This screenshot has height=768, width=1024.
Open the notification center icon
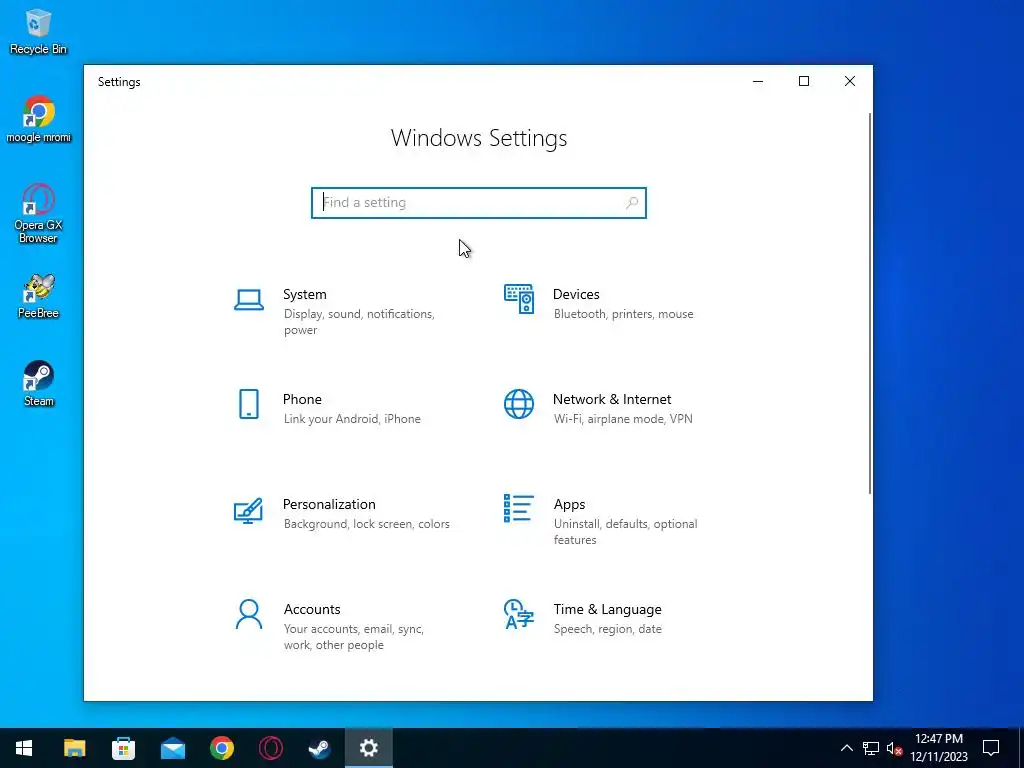point(991,748)
